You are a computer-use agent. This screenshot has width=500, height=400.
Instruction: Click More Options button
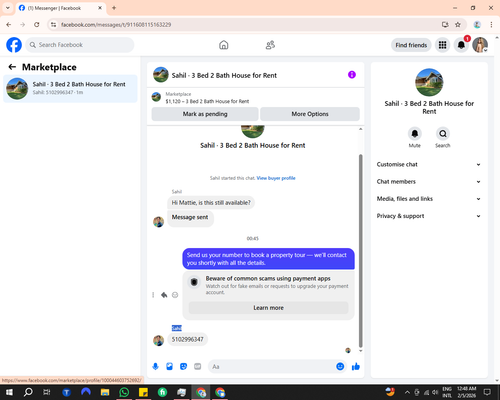pos(310,114)
